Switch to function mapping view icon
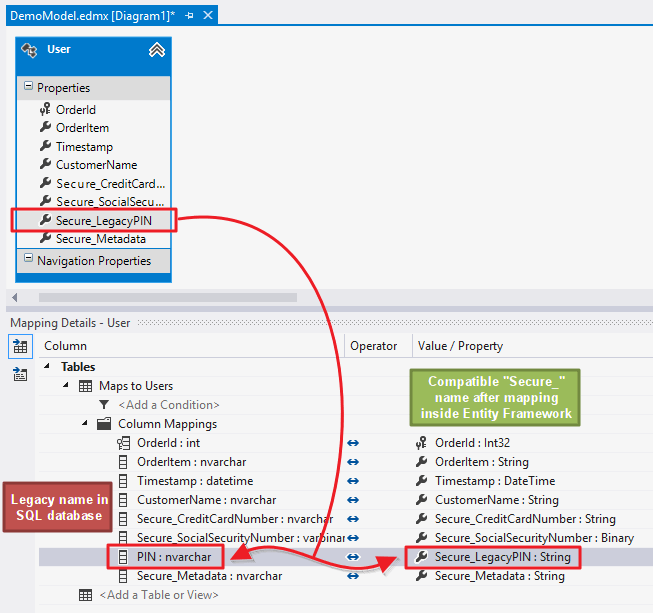The image size is (653, 613). (x=20, y=375)
